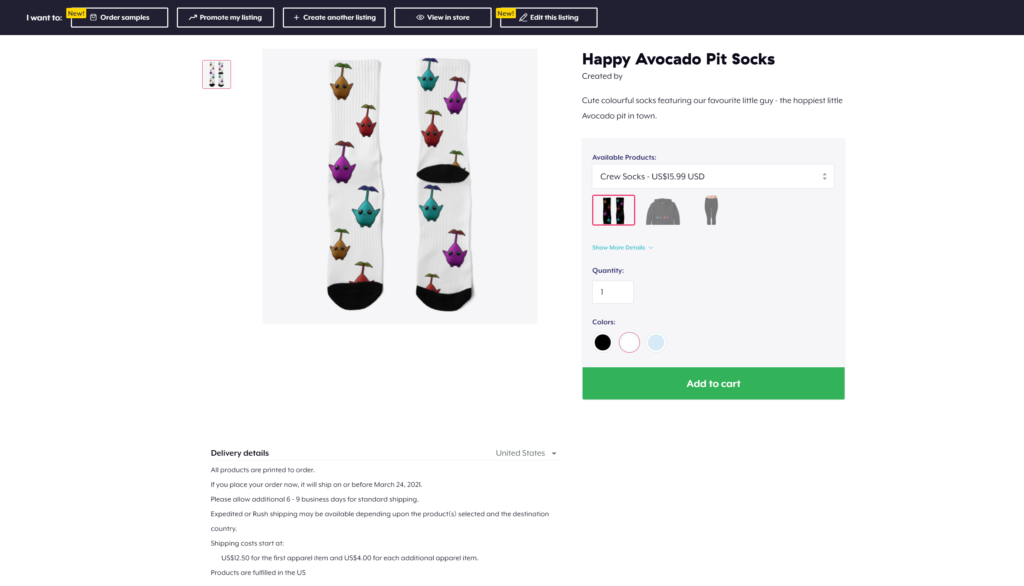Expand Show More Details
1024x586 pixels.
pyautogui.click(x=622, y=248)
